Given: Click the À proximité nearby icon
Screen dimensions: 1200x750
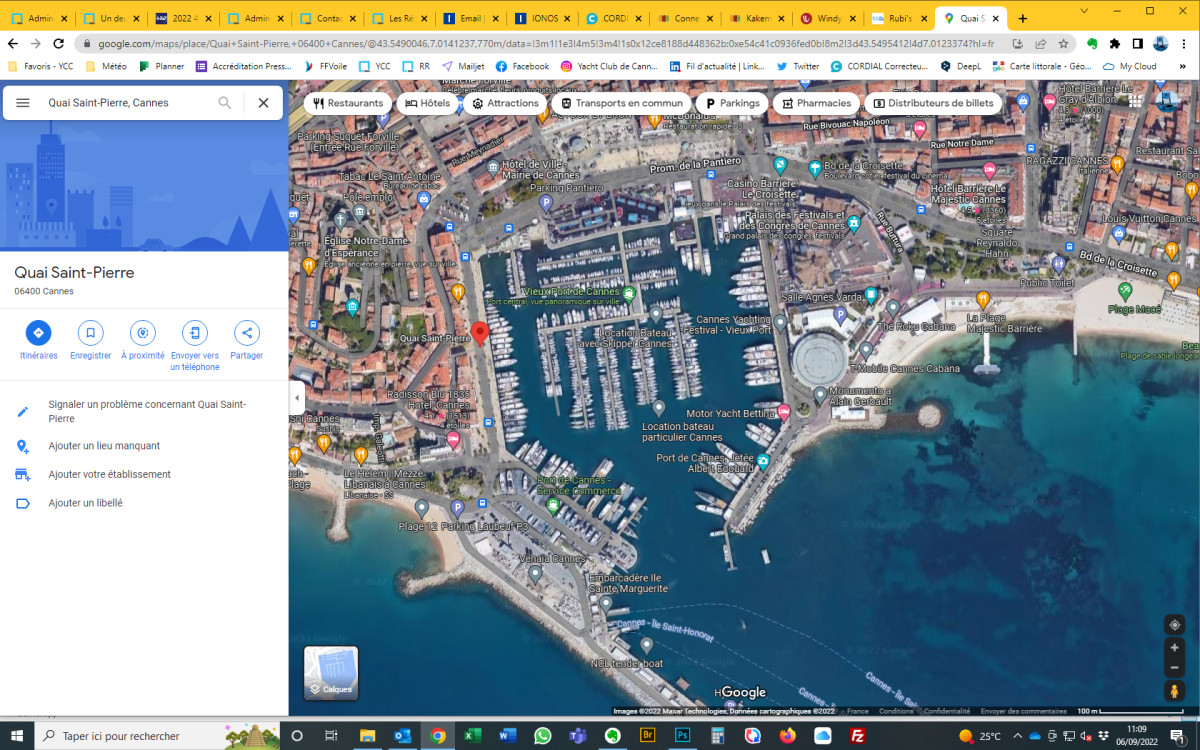Looking at the screenshot, I should [142, 333].
